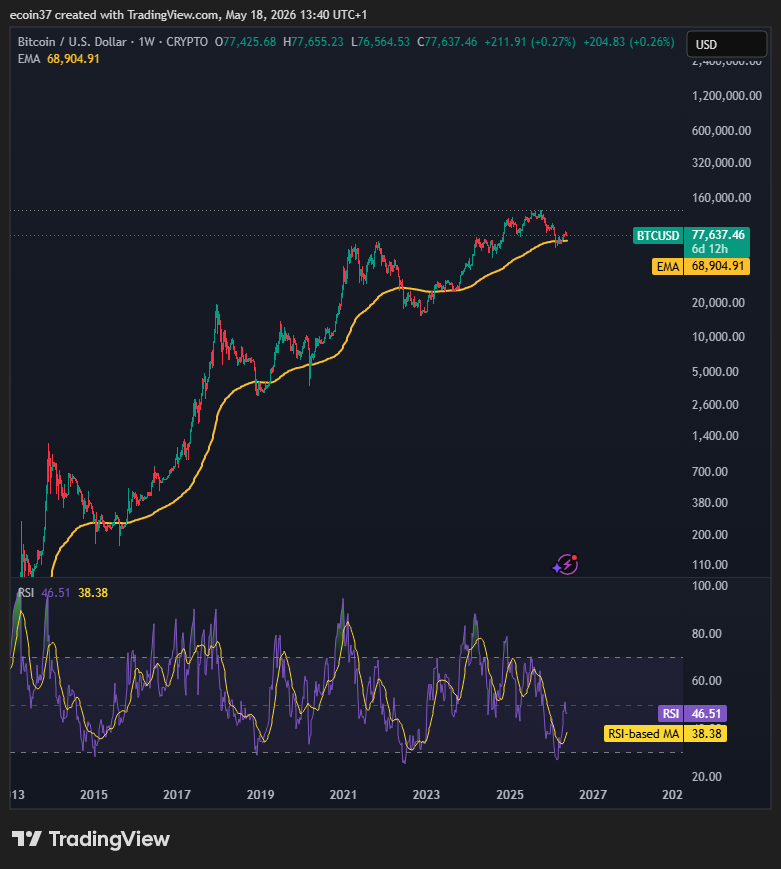This screenshot has width=781, height=869.
Task: Click the 6d 12h countdown label
Action: pos(709,249)
